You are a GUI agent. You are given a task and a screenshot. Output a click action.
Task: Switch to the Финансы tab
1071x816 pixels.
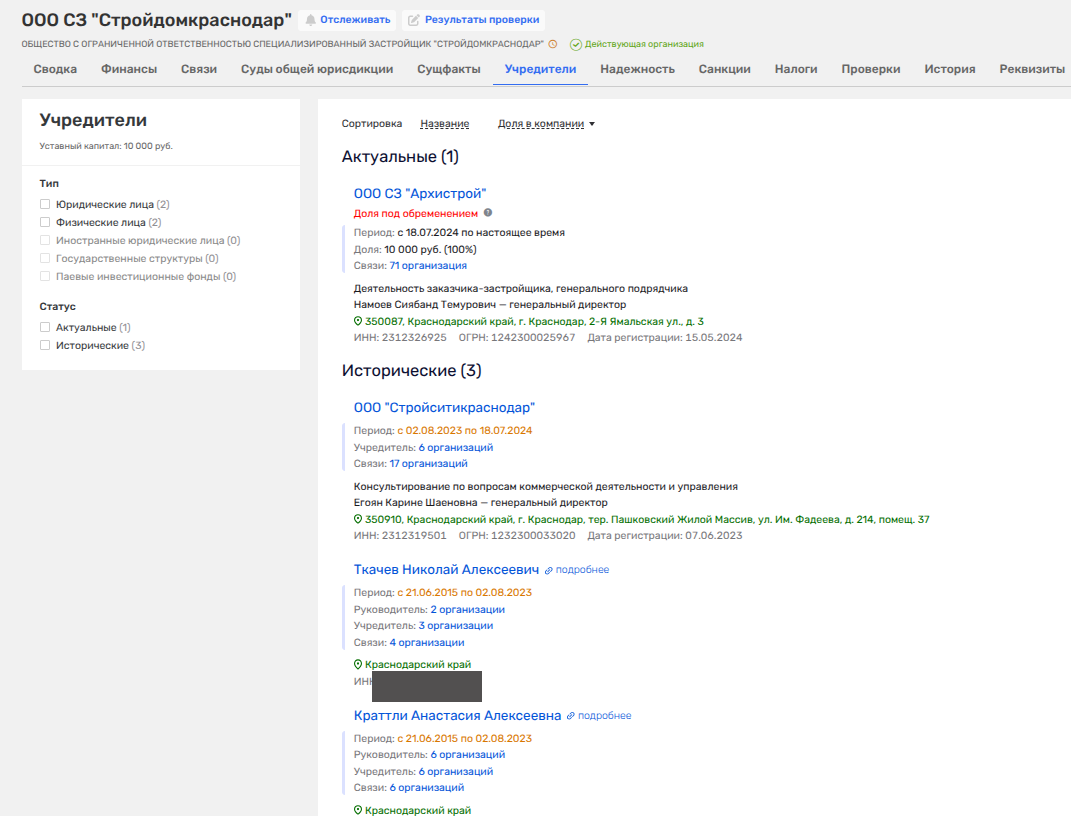tap(129, 69)
